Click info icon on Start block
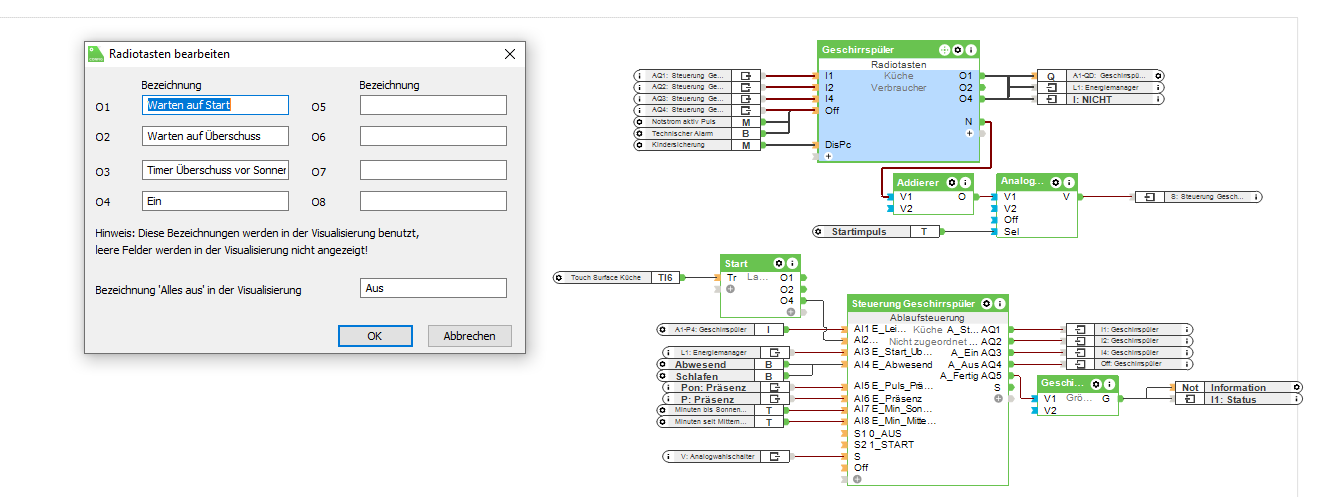The image size is (1320, 497). [793, 264]
